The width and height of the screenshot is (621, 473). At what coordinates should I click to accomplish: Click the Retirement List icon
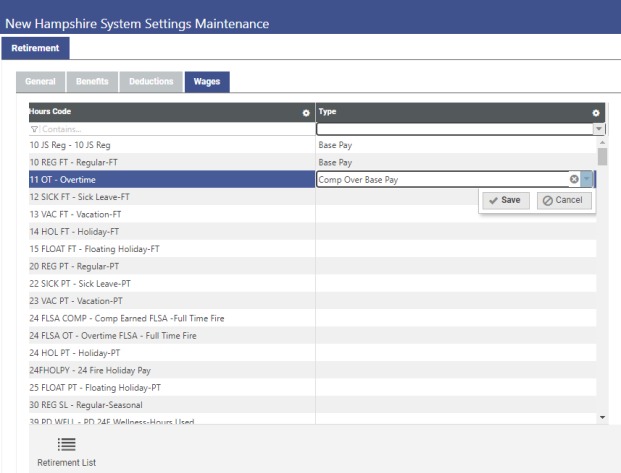(x=66, y=444)
